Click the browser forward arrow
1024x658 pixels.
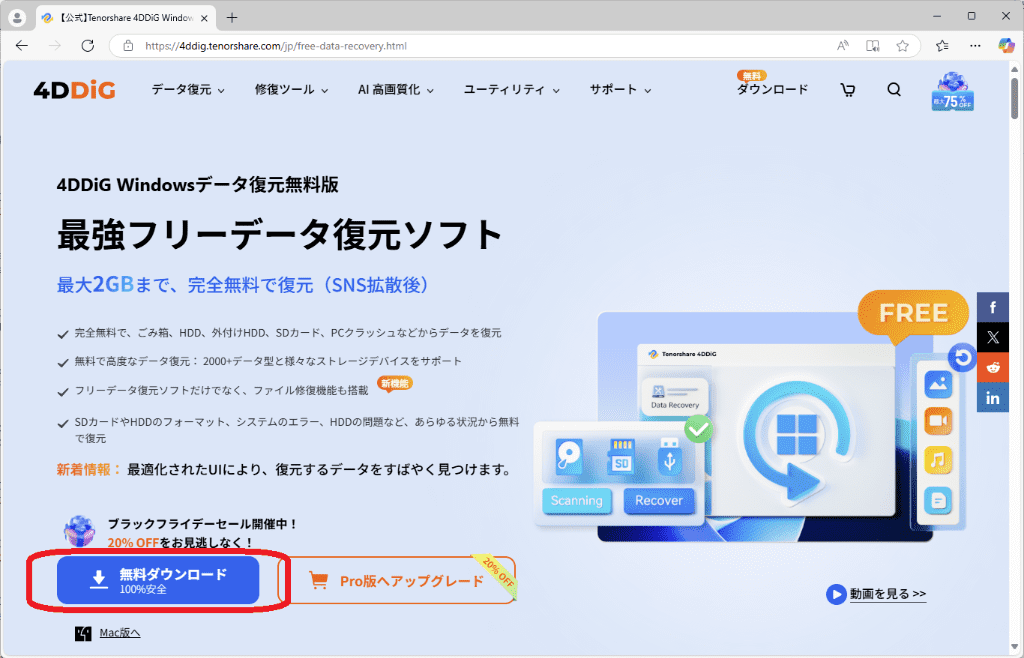55,46
